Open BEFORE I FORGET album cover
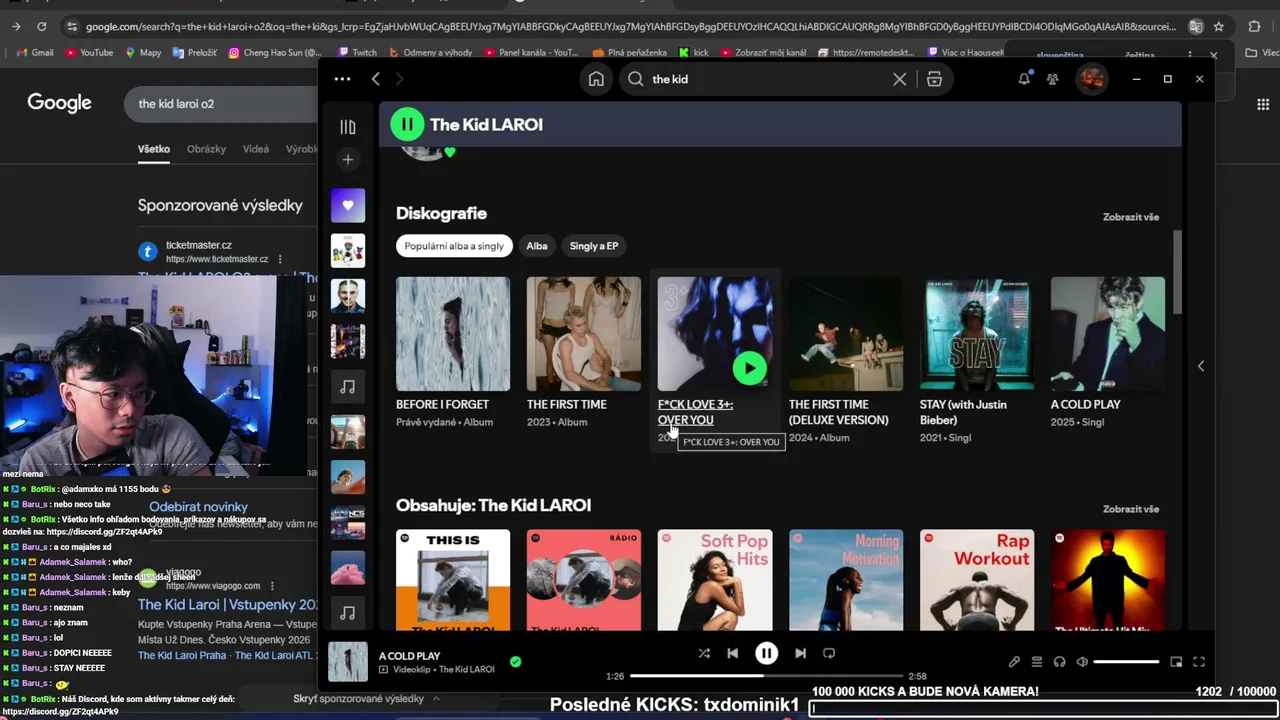This screenshot has height=720, width=1280. 453,334
